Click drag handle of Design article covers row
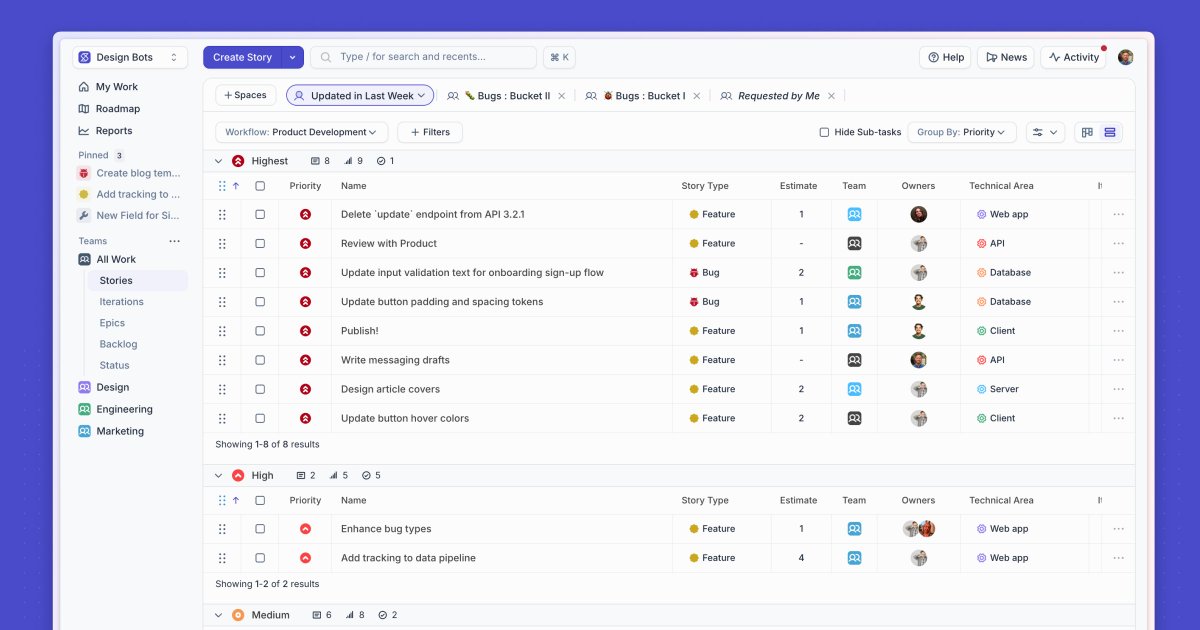 point(222,389)
